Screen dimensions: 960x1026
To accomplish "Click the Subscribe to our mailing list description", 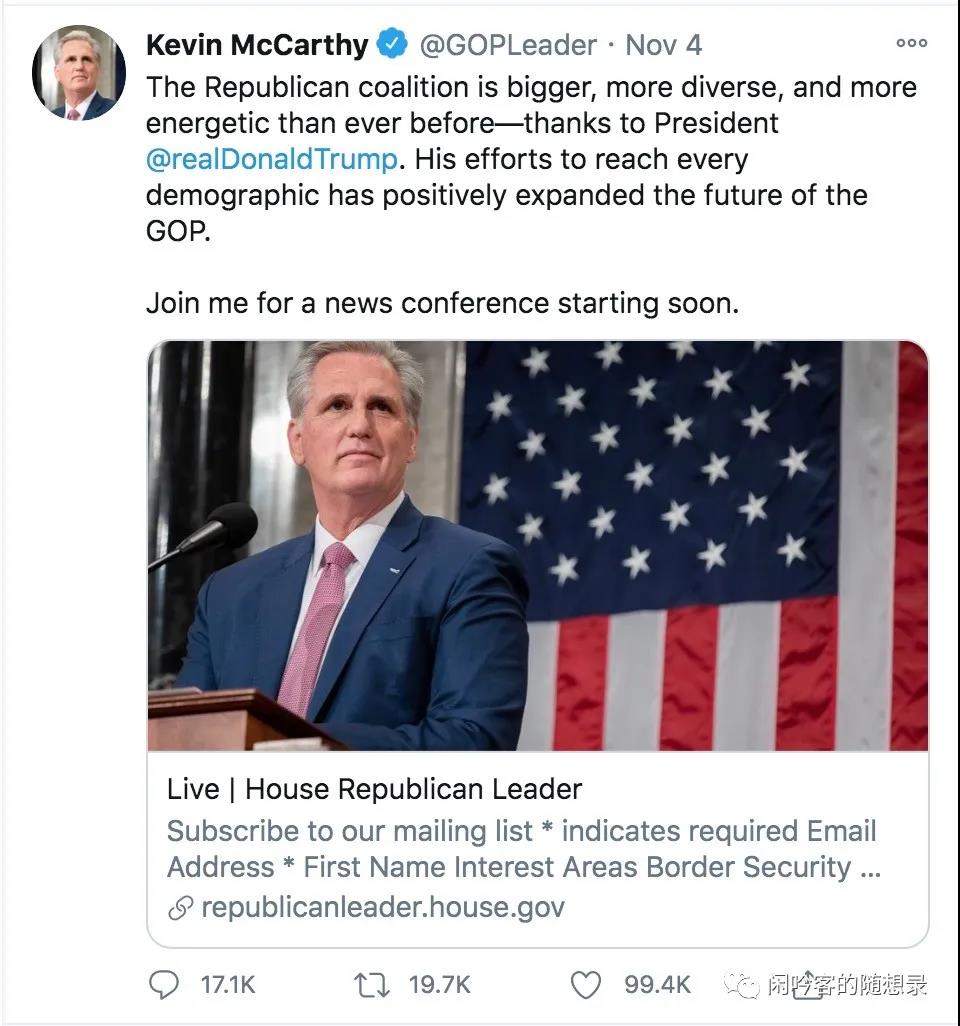I will coord(522,848).
